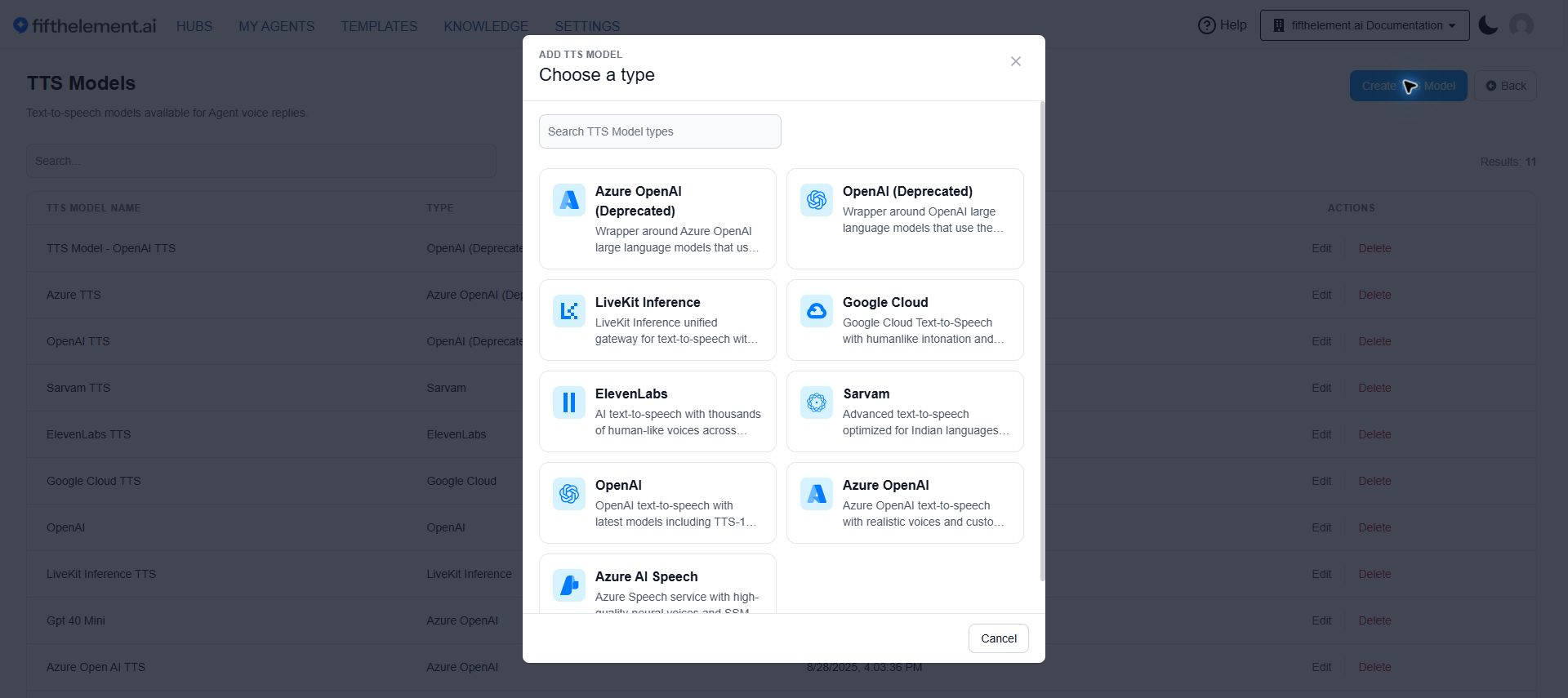This screenshot has width=1568, height=698.
Task: Click the LiveKit Inference TTS model name
Action: (x=101, y=574)
